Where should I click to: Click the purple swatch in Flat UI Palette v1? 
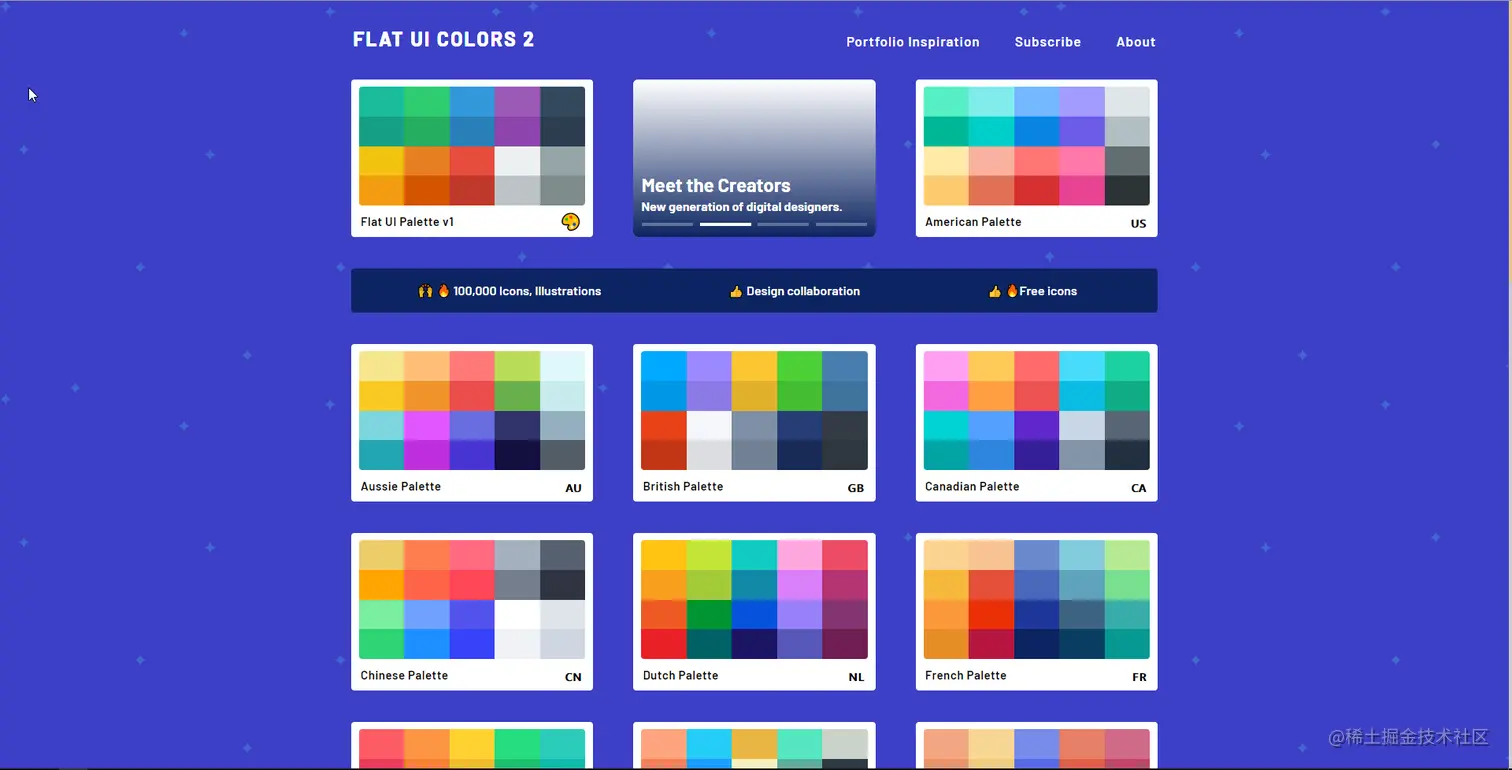click(517, 102)
